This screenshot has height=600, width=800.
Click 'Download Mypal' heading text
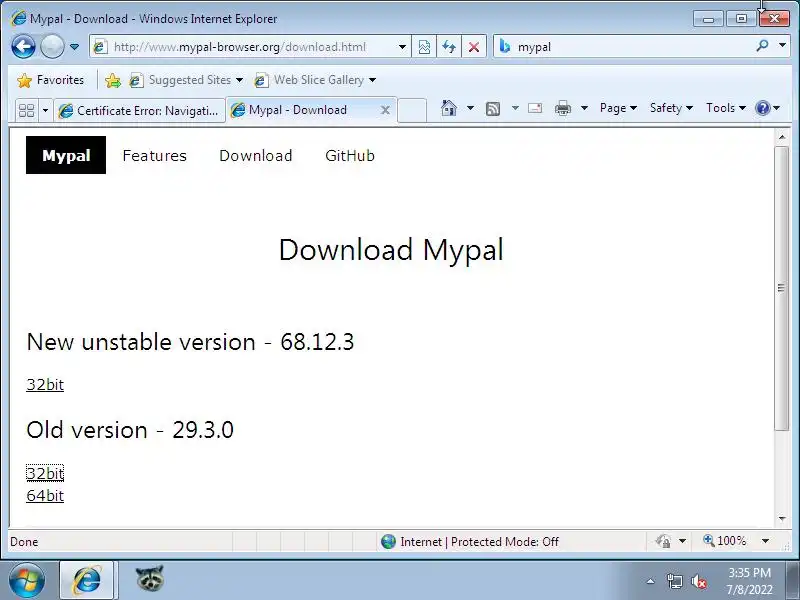pyautogui.click(x=391, y=250)
